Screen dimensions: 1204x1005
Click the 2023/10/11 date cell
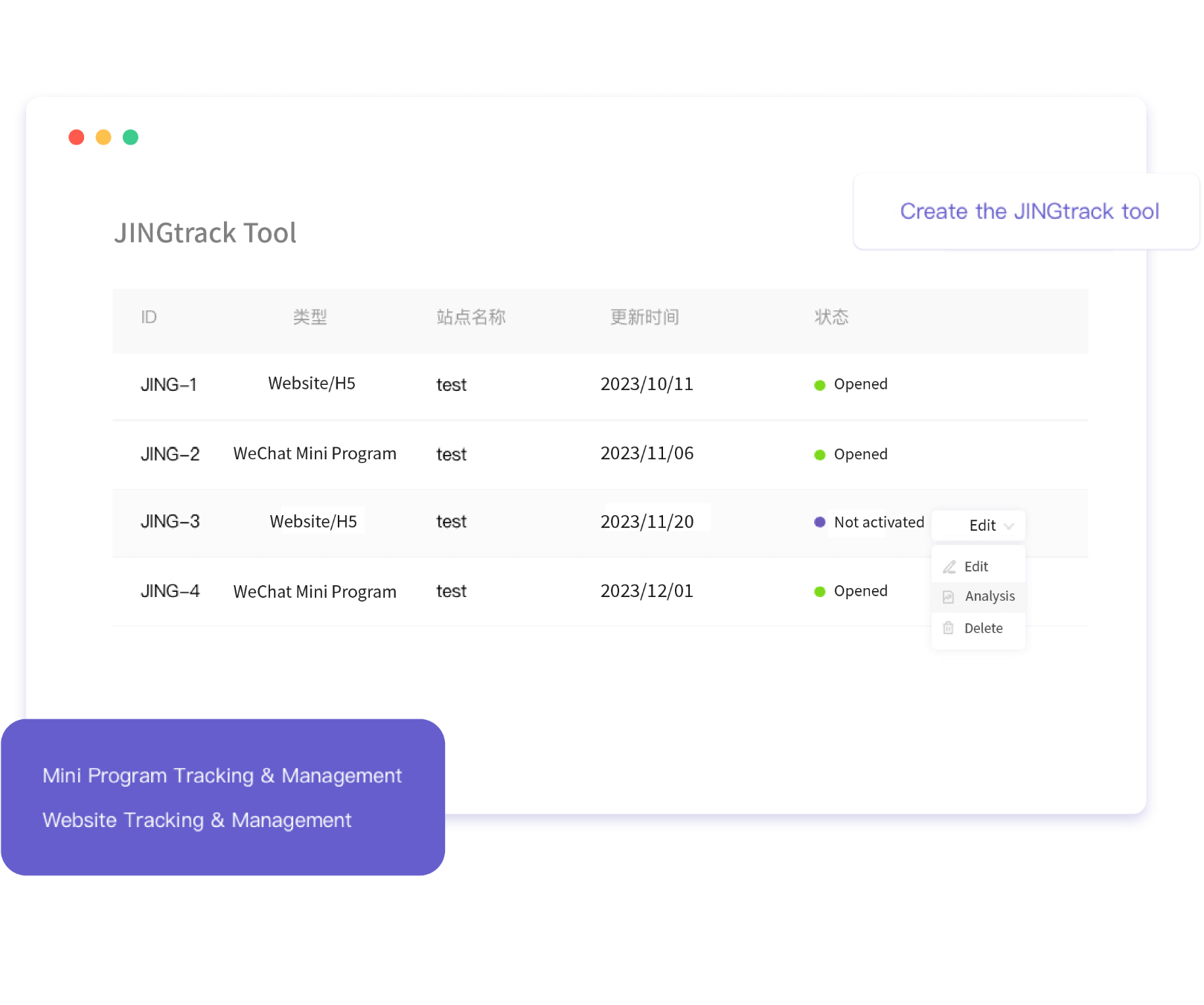[647, 384]
